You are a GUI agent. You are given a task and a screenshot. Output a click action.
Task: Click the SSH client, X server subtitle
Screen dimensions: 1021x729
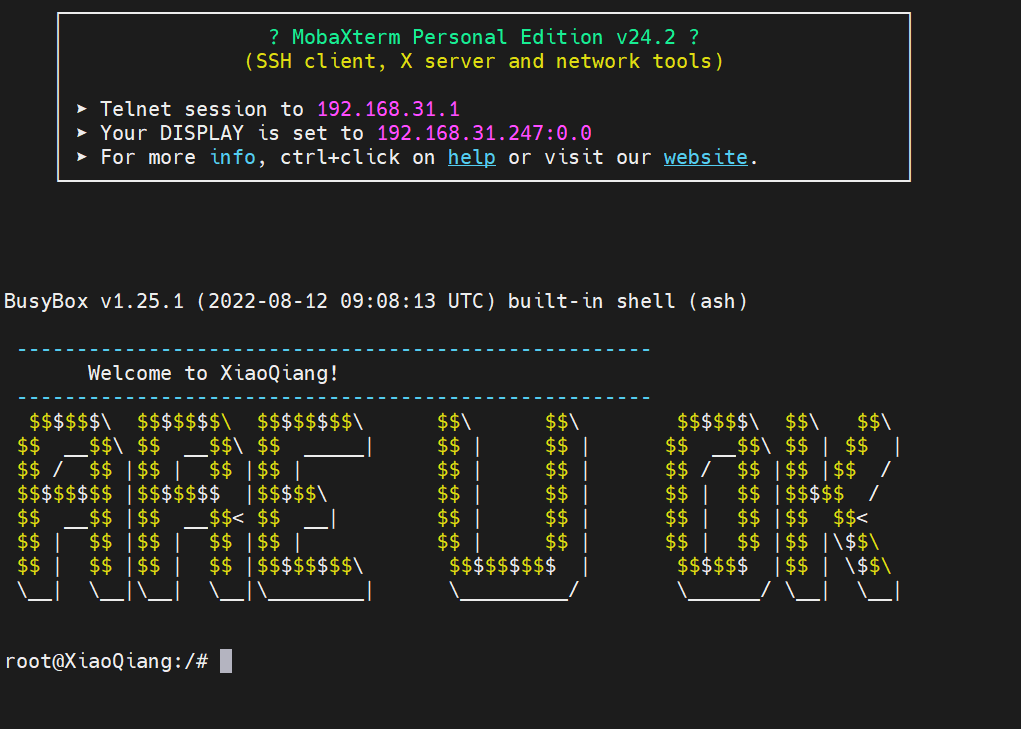click(x=484, y=61)
